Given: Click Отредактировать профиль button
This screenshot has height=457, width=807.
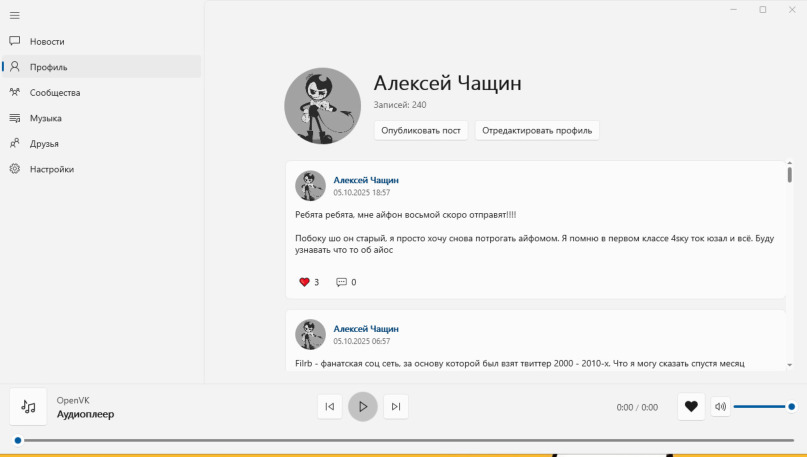Looking at the screenshot, I should point(537,130).
